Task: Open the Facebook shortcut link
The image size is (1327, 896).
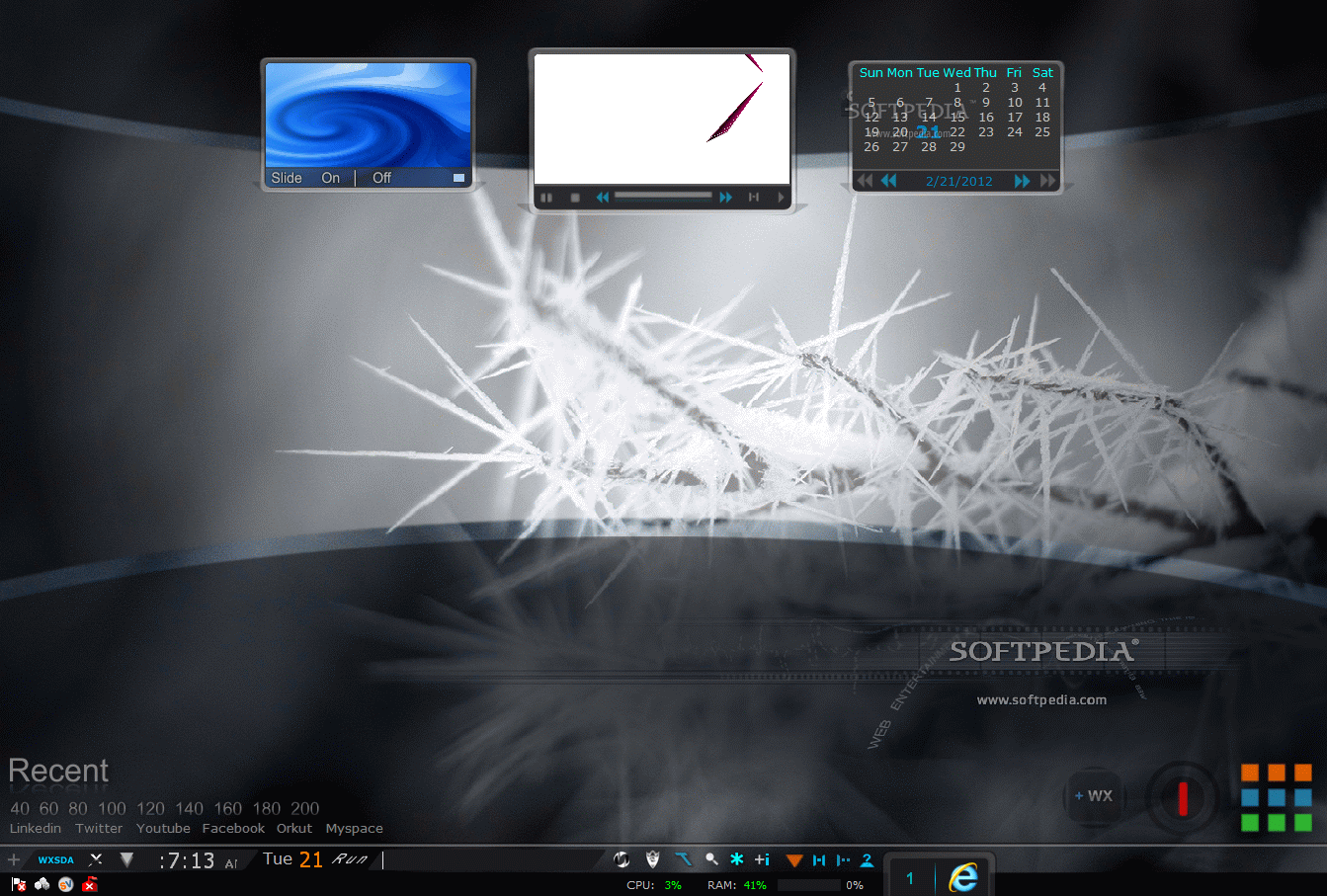Action: pos(233,829)
